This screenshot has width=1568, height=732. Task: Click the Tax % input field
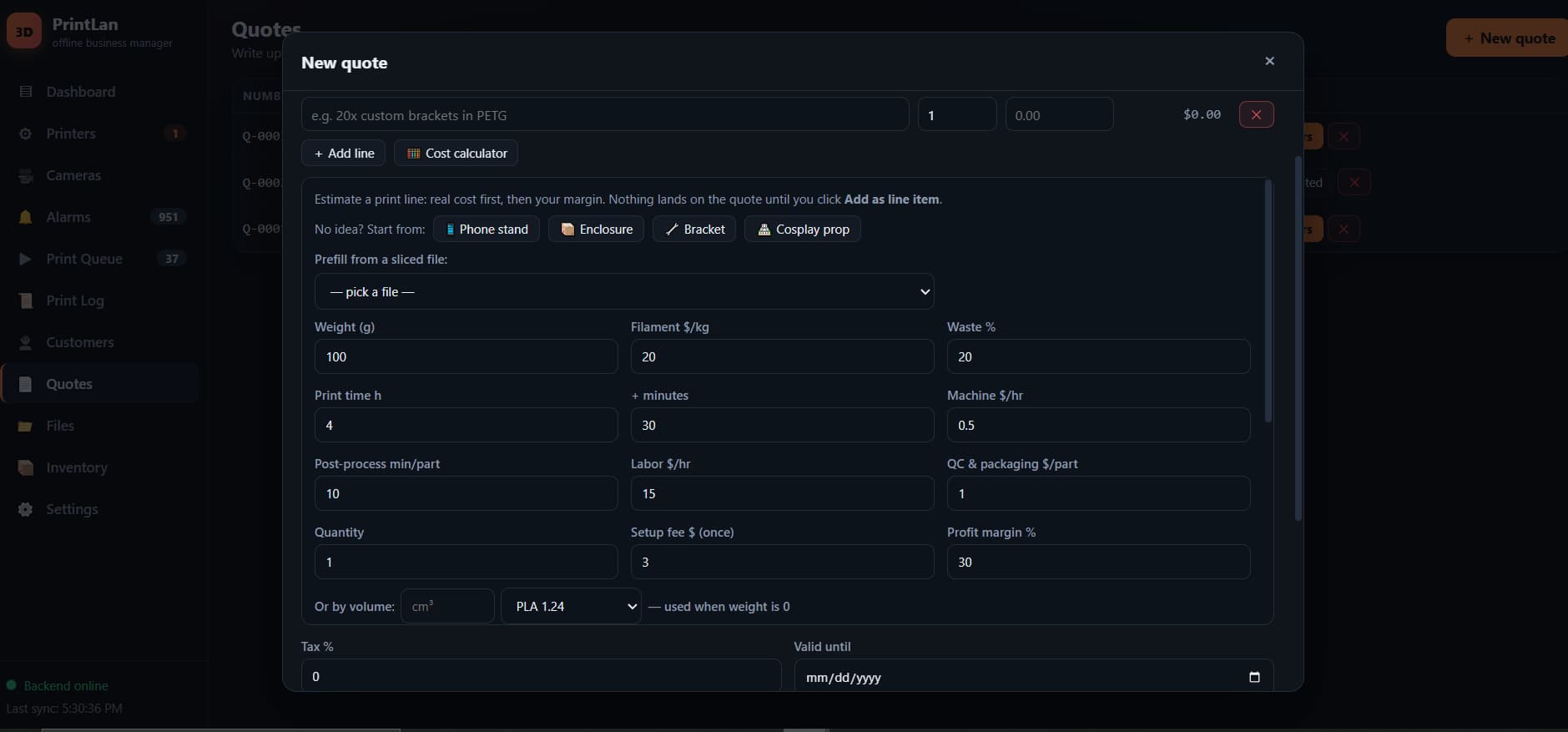point(541,676)
